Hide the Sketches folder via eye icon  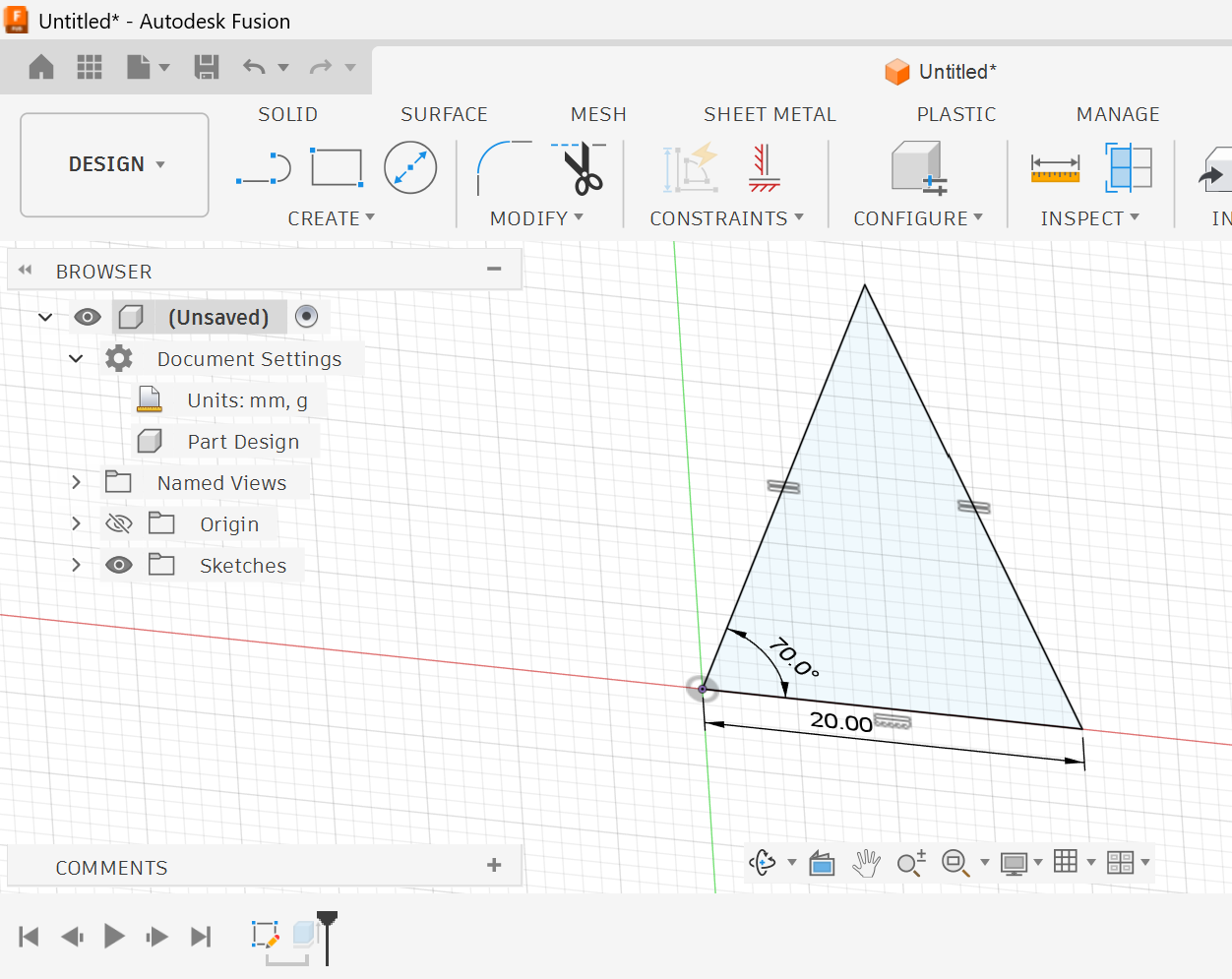119,565
